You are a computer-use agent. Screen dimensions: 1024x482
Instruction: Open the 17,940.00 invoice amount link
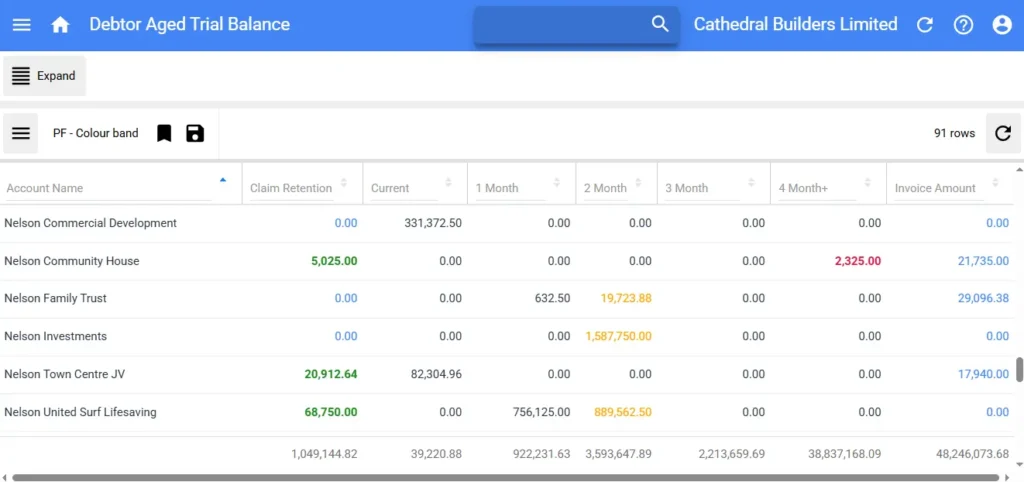(x=984, y=374)
